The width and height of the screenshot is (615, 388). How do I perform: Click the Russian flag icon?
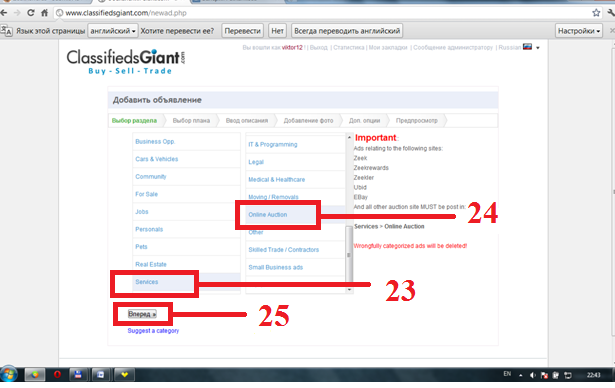(528, 47)
